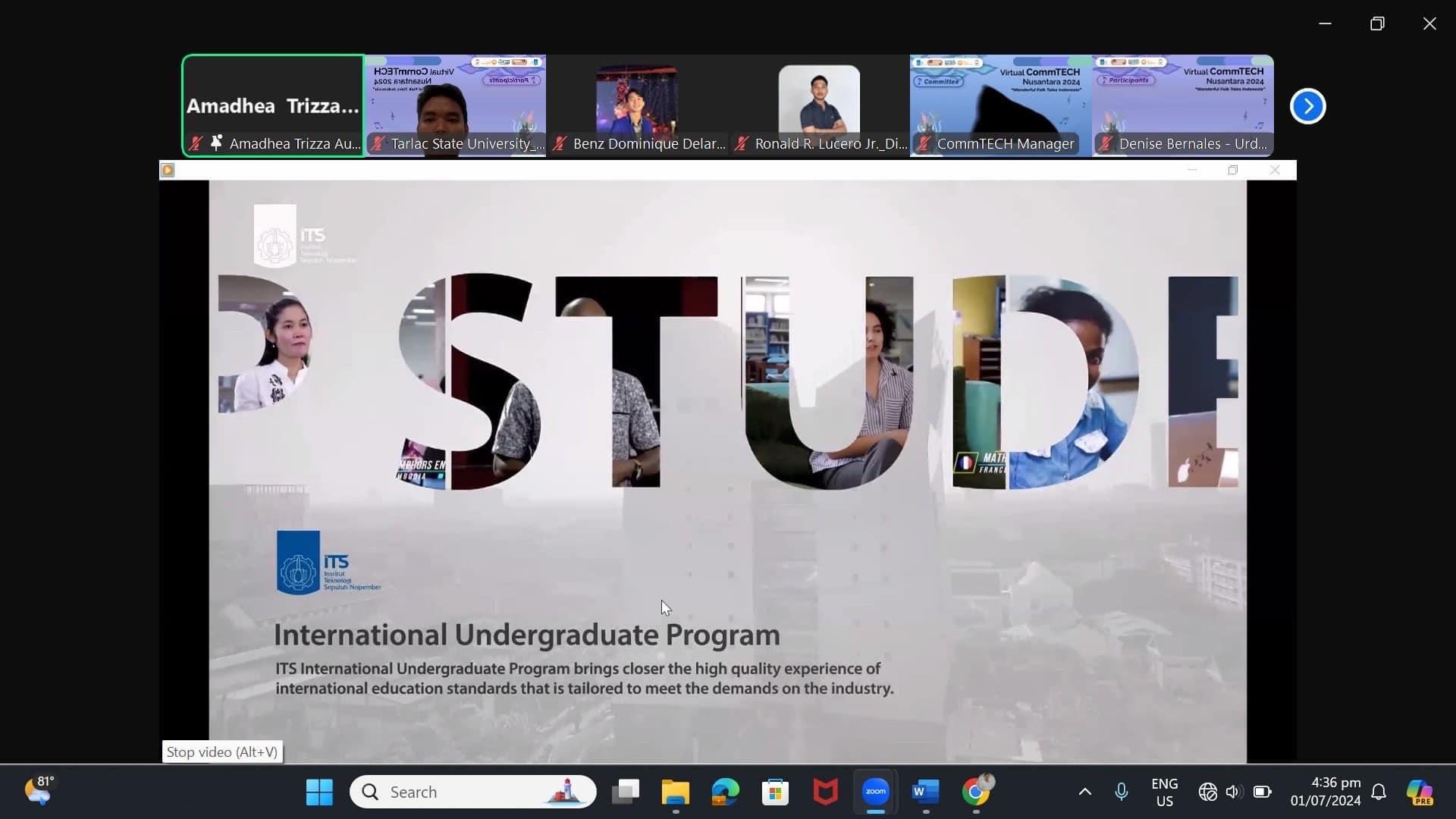Launch Google Chrome from the taskbar

click(976, 792)
